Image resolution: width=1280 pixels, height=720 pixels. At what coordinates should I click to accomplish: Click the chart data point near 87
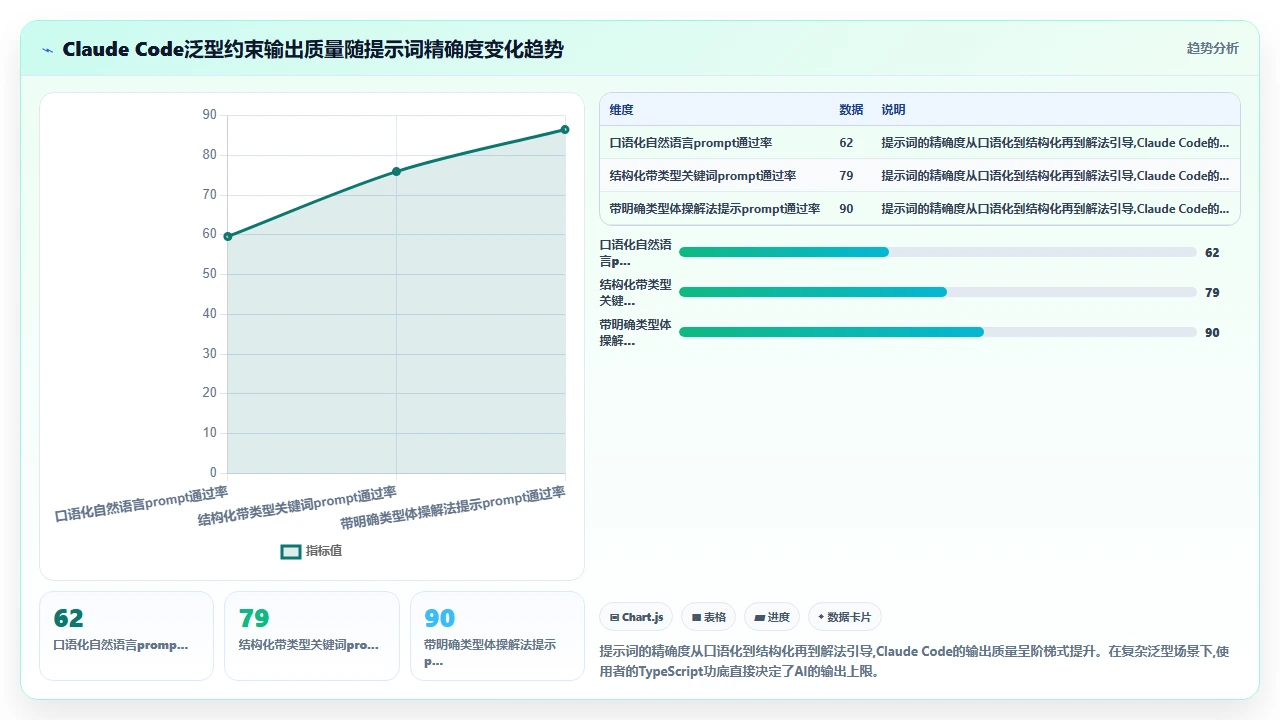[x=565, y=129]
